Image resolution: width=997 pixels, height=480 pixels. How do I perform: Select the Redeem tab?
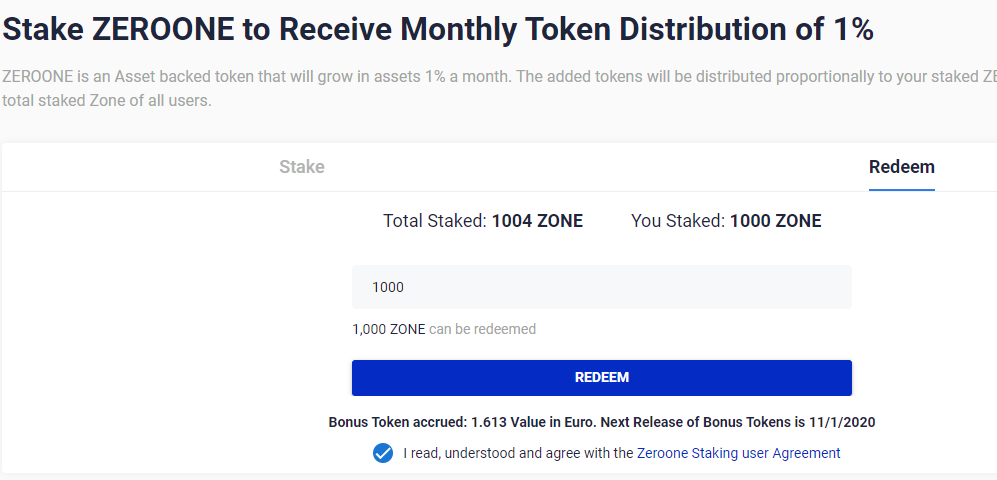click(x=902, y=167)
